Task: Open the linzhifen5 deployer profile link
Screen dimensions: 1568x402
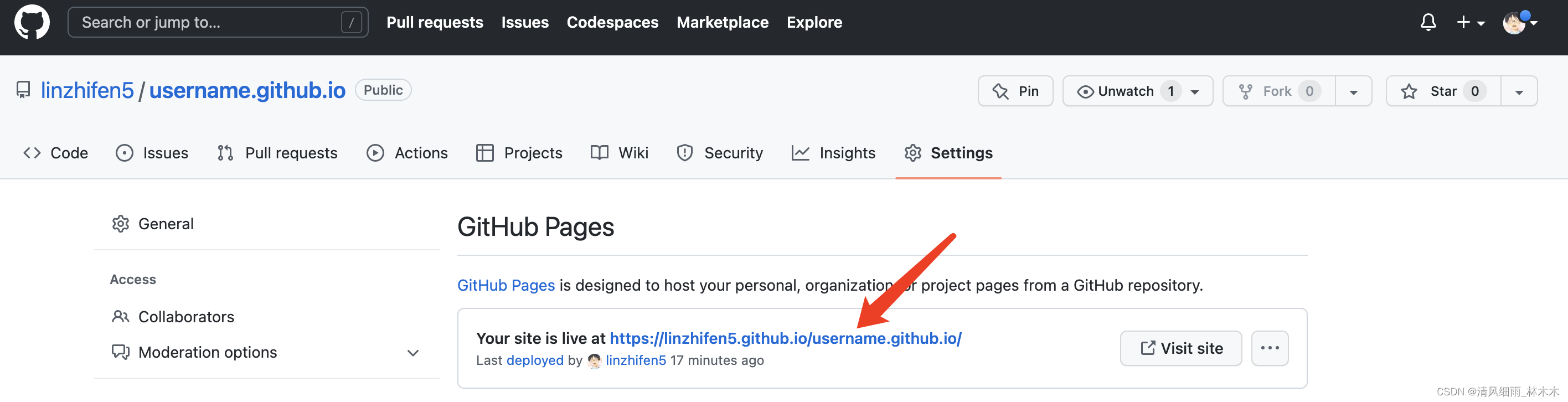Action: [636, 360]
